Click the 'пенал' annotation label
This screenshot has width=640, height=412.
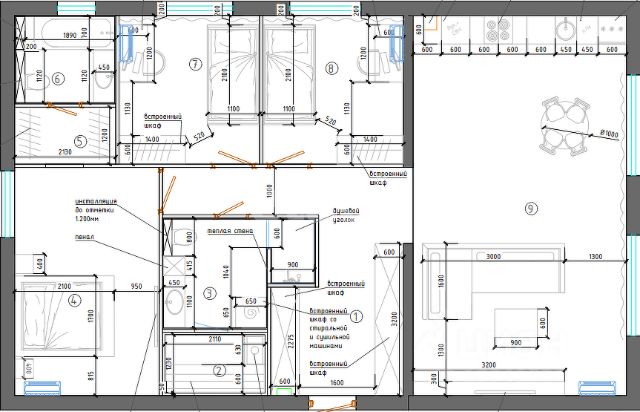(x=85, y=237)
